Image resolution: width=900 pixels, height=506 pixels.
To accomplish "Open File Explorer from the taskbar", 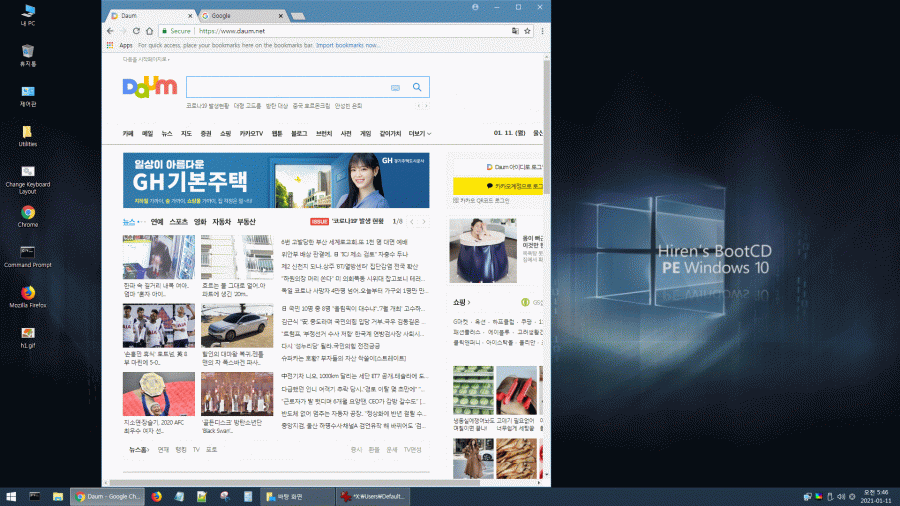I will pos(58,496).
